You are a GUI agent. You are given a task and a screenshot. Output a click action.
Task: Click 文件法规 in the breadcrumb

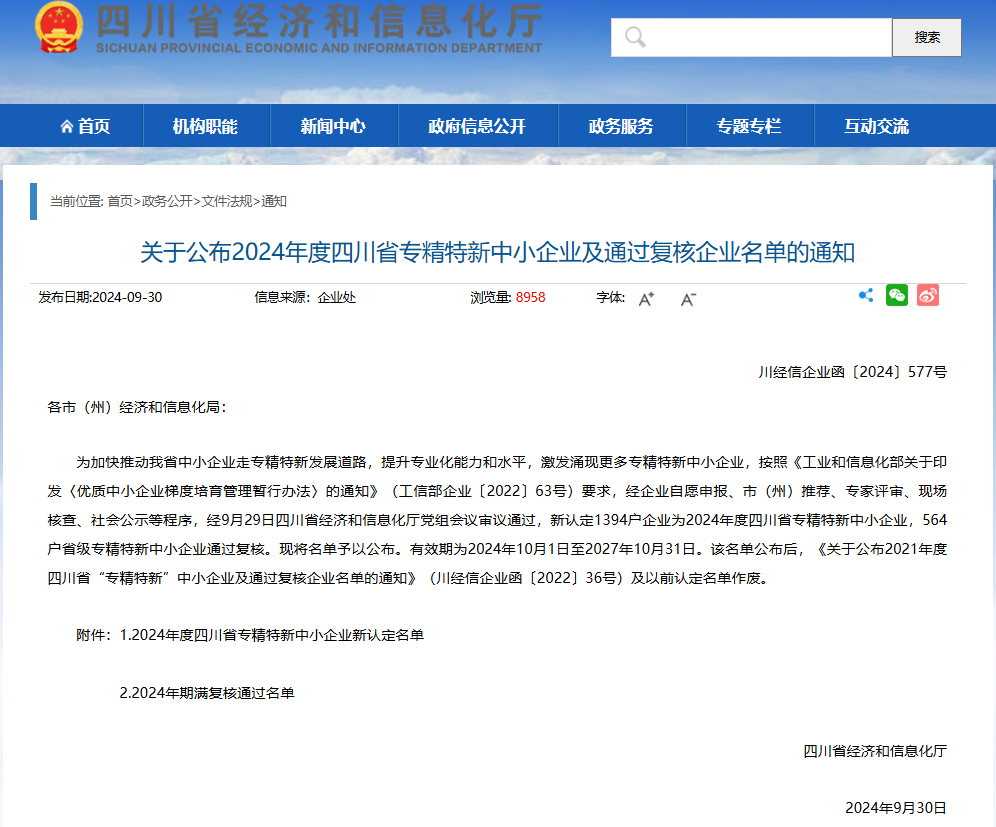[x=227, y=201]
